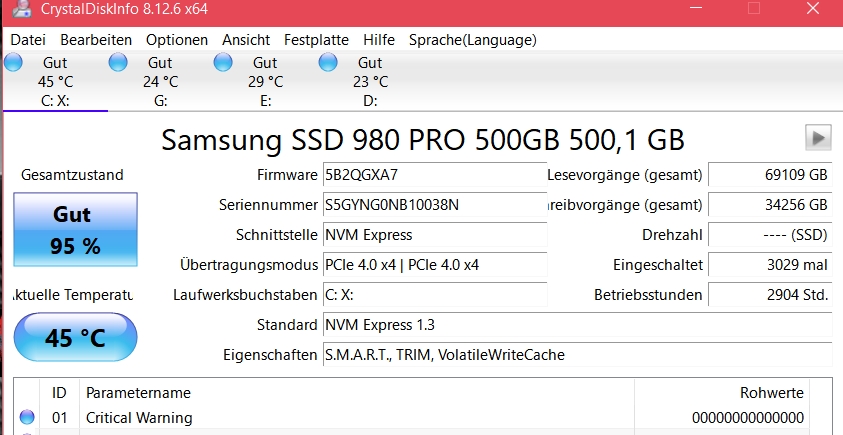Viewport: 843px width, 435px height.
Task: Click the serial number field S5GYNG0NB10038N
Action: pyautogui.click(x=434, y=205)
